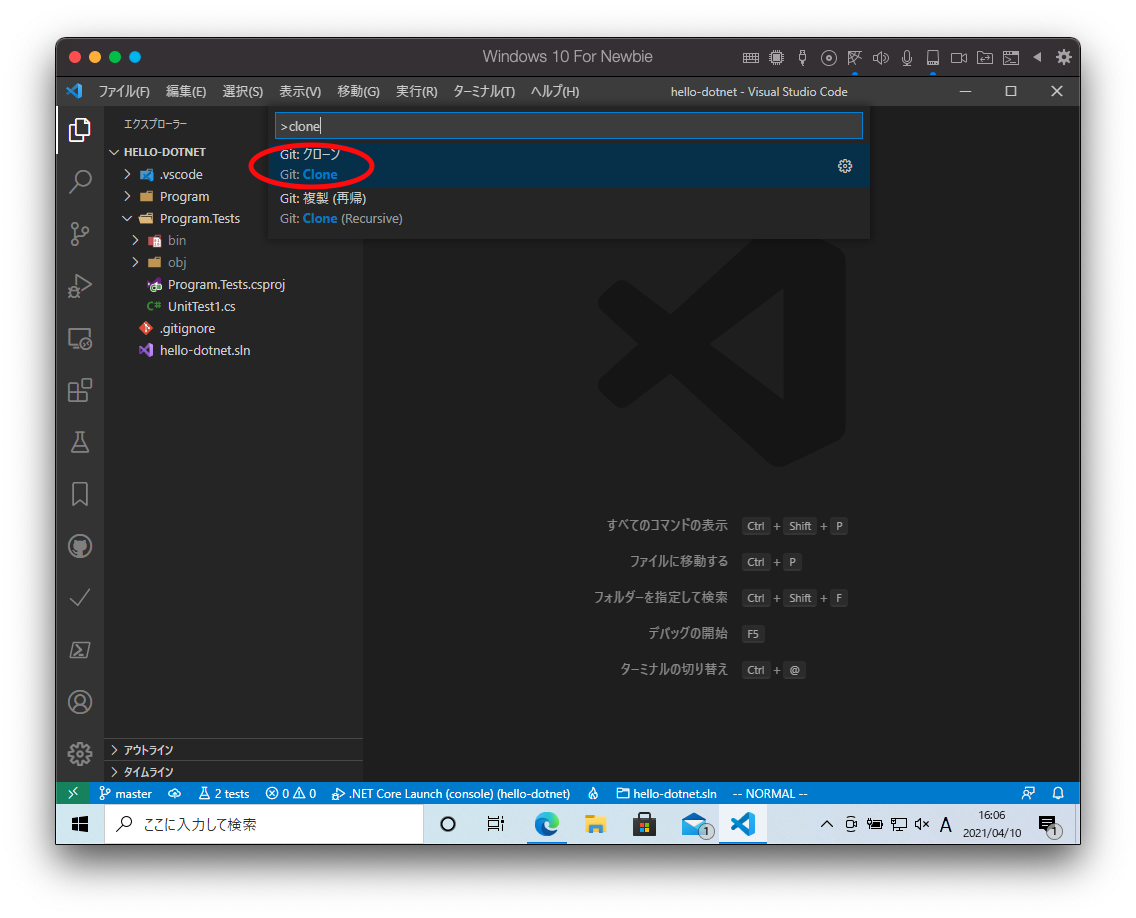Click the 2 tests status item
This screenshot has width=1136, height=918.
pos(224,793)
